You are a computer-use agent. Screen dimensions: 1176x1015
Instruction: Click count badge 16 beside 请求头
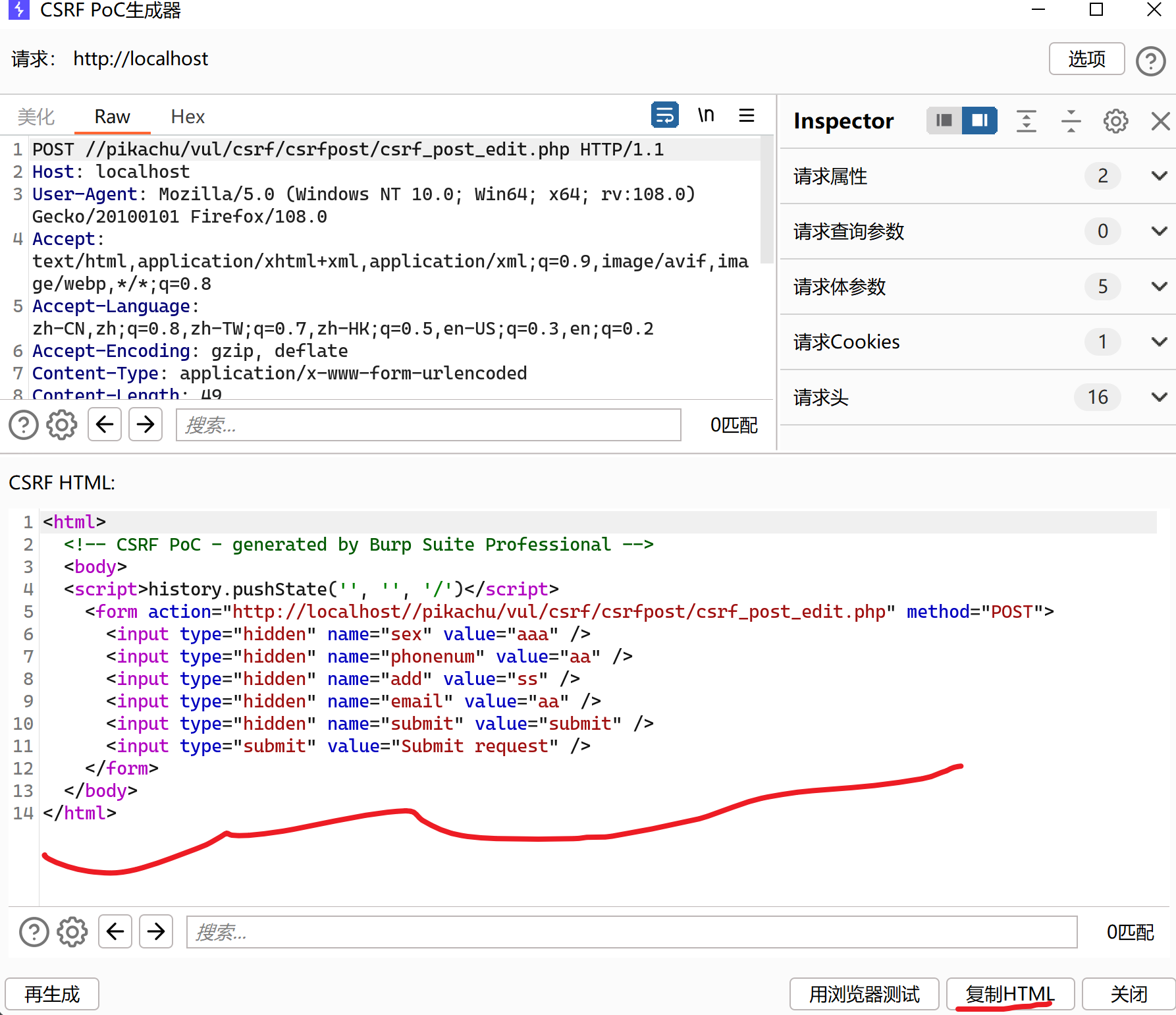click(x=1098, y=397)
